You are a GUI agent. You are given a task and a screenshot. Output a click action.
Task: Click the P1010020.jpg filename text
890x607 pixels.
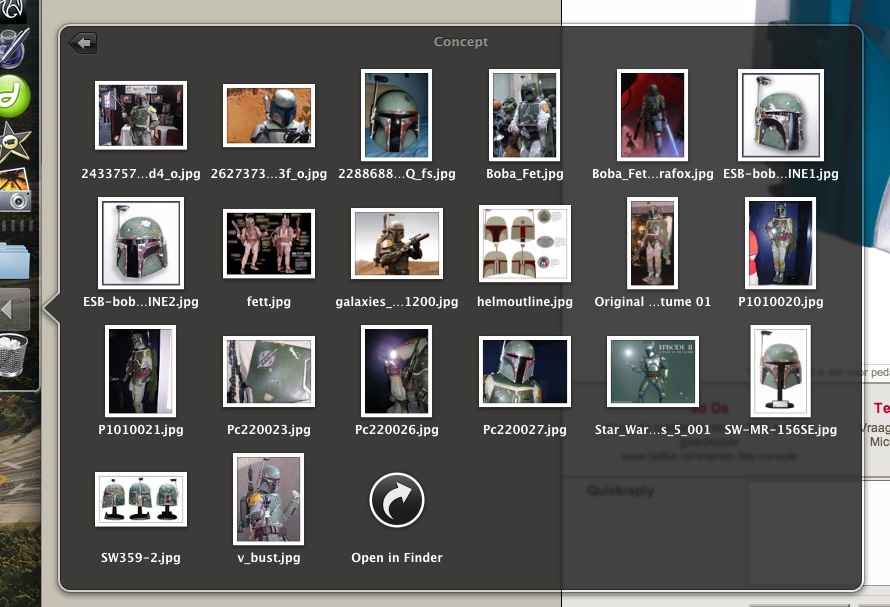click(x=780, y=302)
